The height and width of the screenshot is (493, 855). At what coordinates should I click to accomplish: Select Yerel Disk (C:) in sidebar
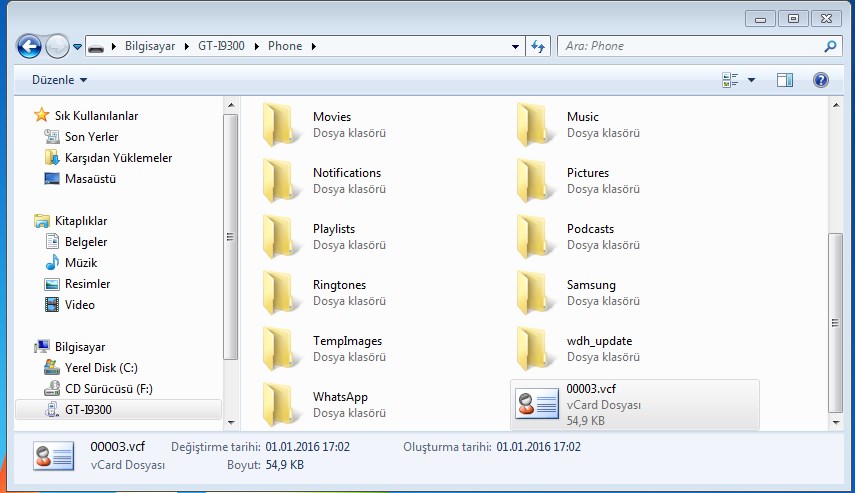(101, 367)
